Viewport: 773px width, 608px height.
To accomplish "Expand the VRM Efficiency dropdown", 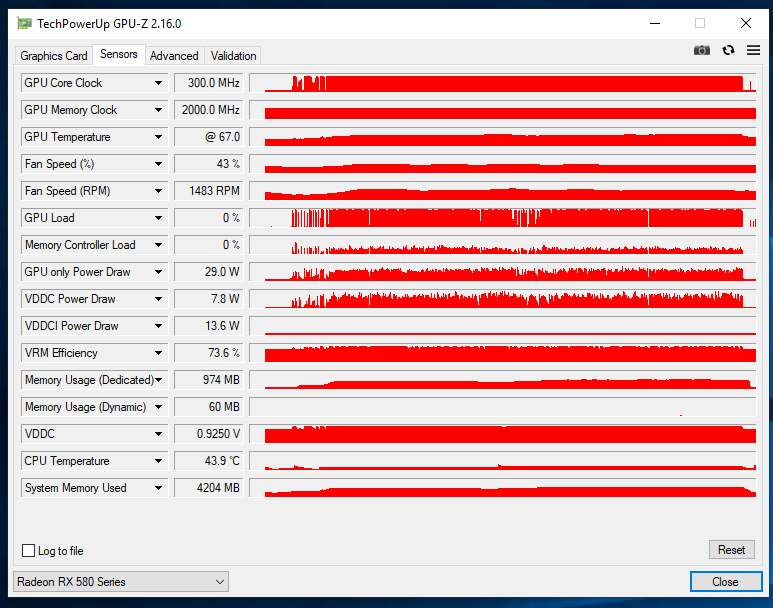I will [158, 353].
